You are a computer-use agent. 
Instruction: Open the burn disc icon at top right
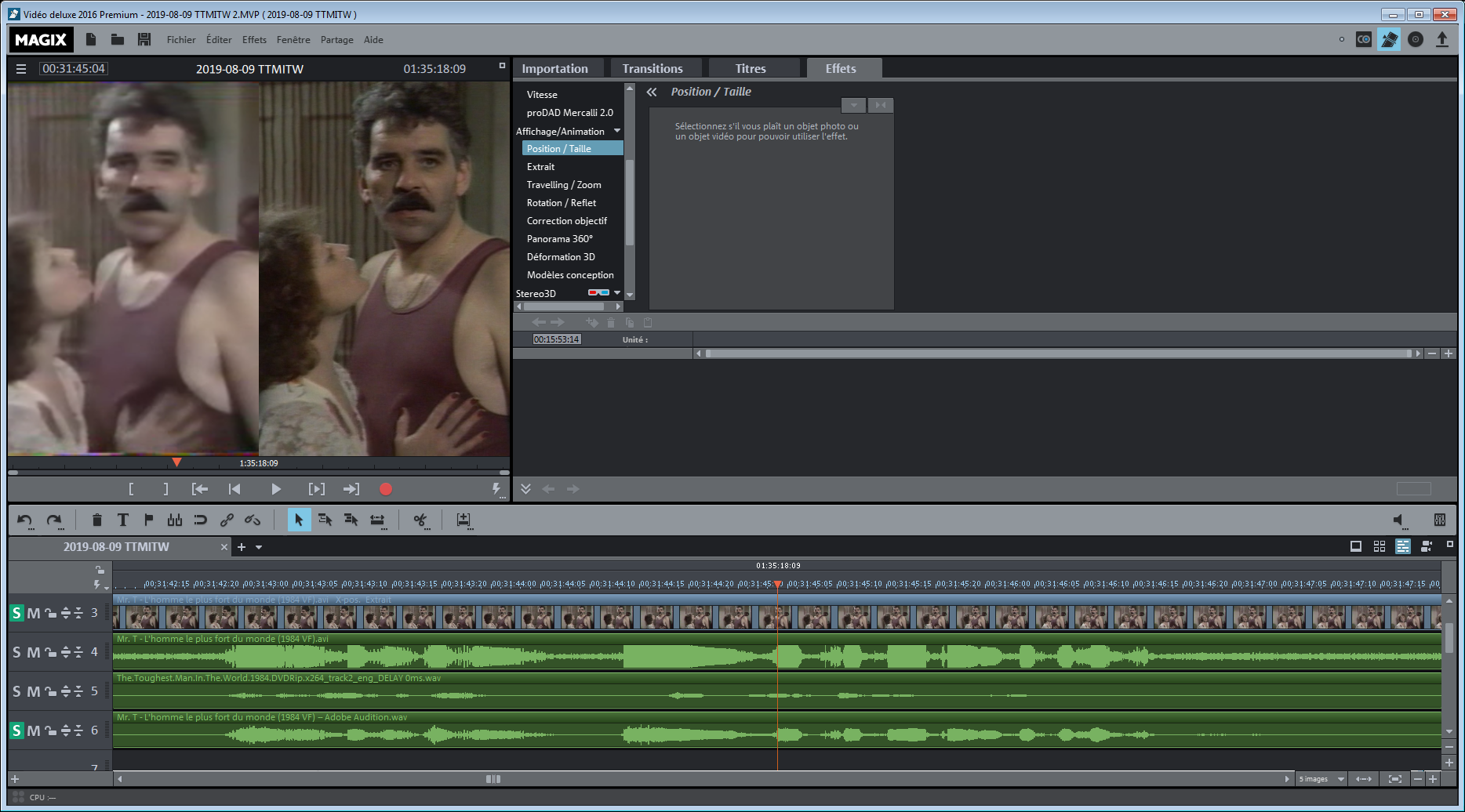1416,39
